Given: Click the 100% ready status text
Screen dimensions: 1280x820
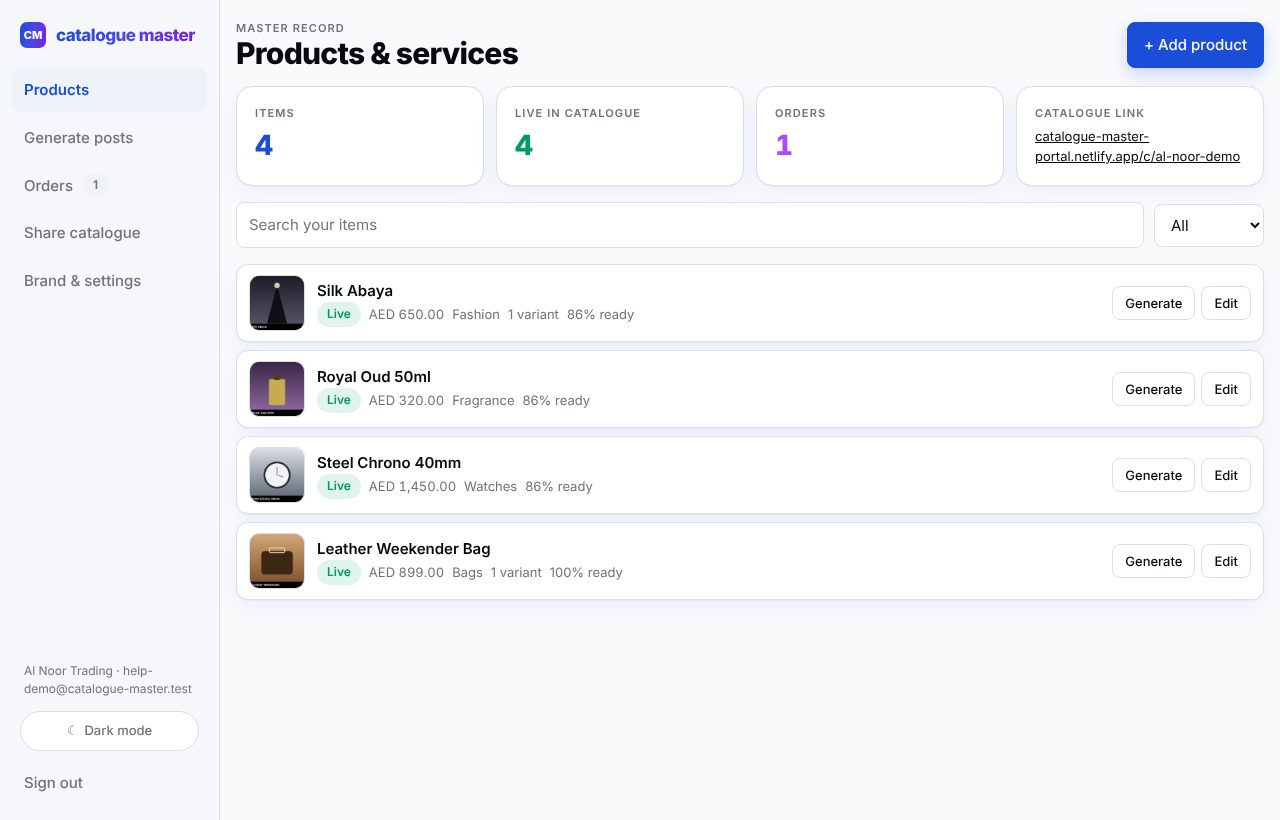Looking at the screenshot, I should tap(586, 573).
